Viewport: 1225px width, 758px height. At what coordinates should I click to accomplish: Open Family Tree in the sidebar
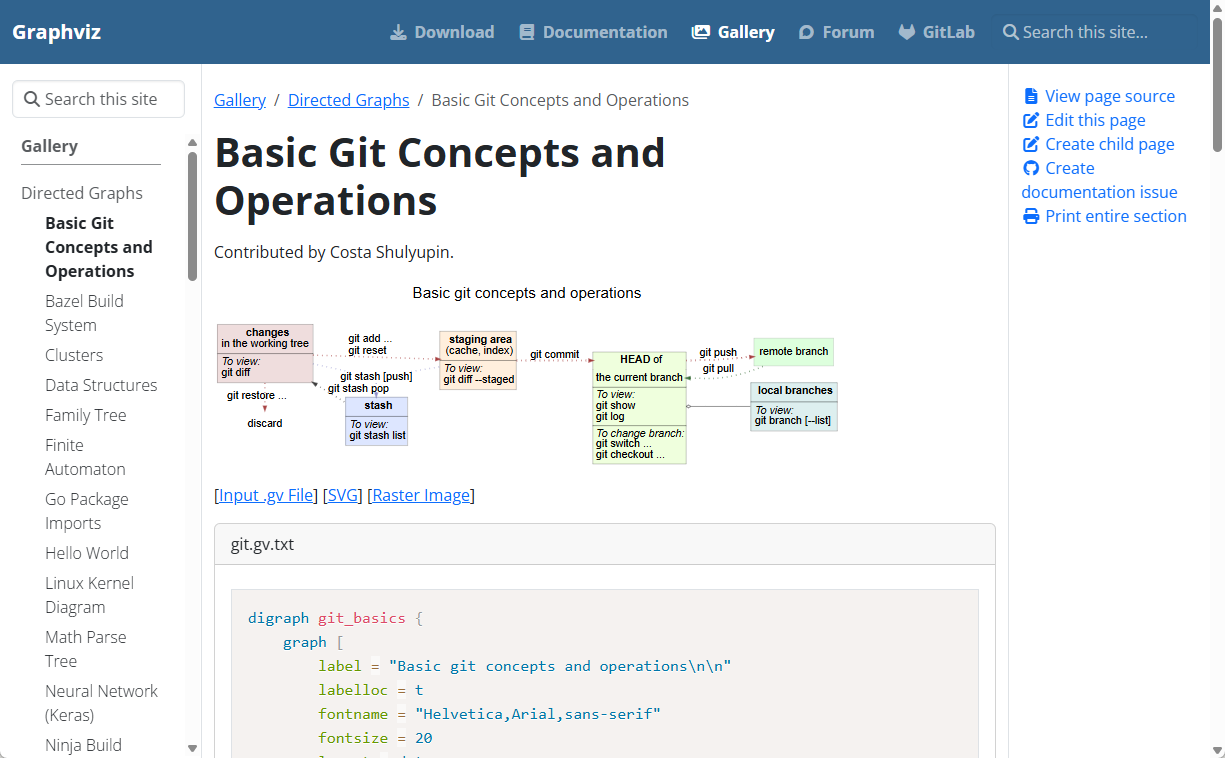coord(86,415)
